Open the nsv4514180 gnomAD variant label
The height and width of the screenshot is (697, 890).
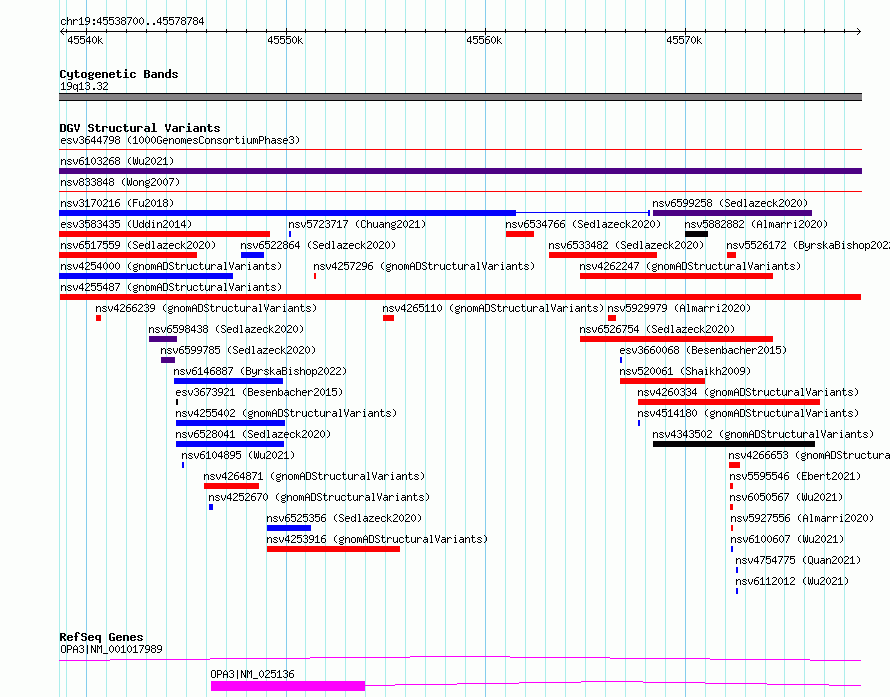click(x=748, y=413)
